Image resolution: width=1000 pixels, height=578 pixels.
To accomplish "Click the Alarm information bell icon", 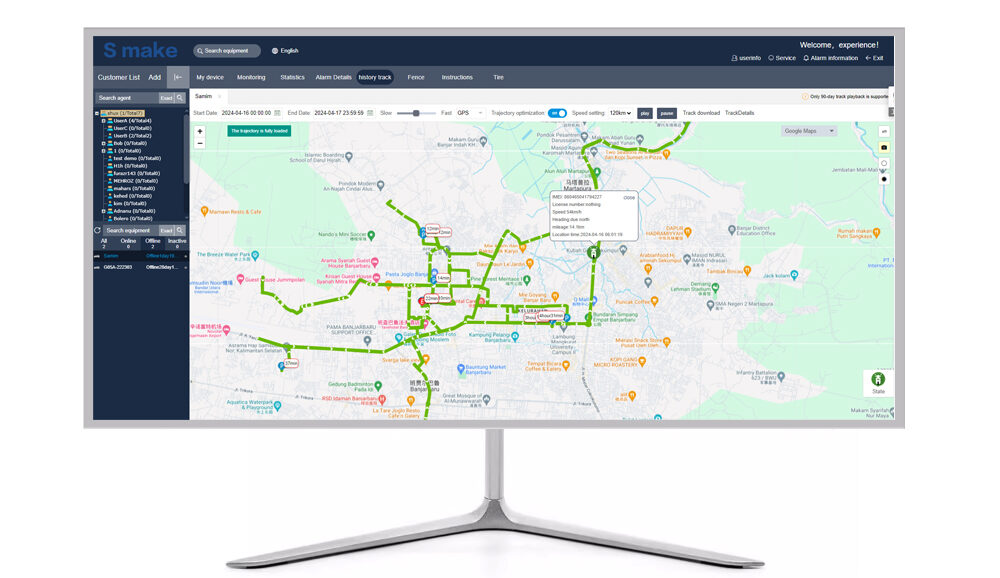I will pos(806,58).
